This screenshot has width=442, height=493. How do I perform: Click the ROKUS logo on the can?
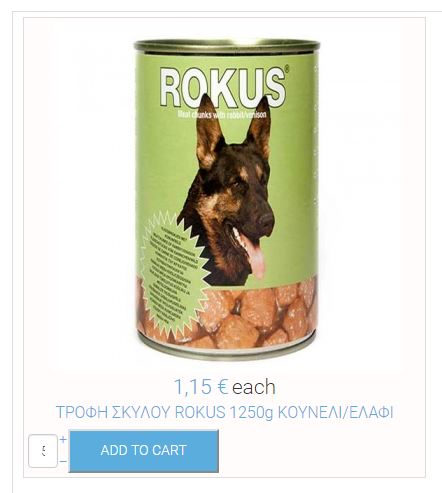pos(222,88)
